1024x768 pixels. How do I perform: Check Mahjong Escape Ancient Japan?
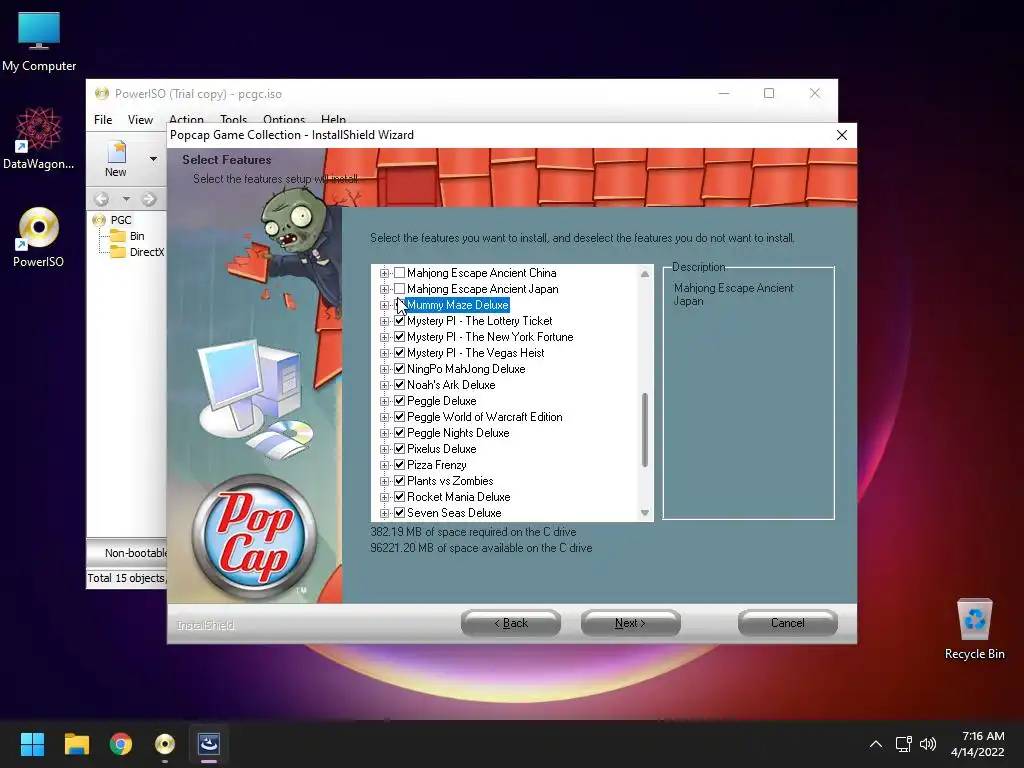tap(399, 289)
